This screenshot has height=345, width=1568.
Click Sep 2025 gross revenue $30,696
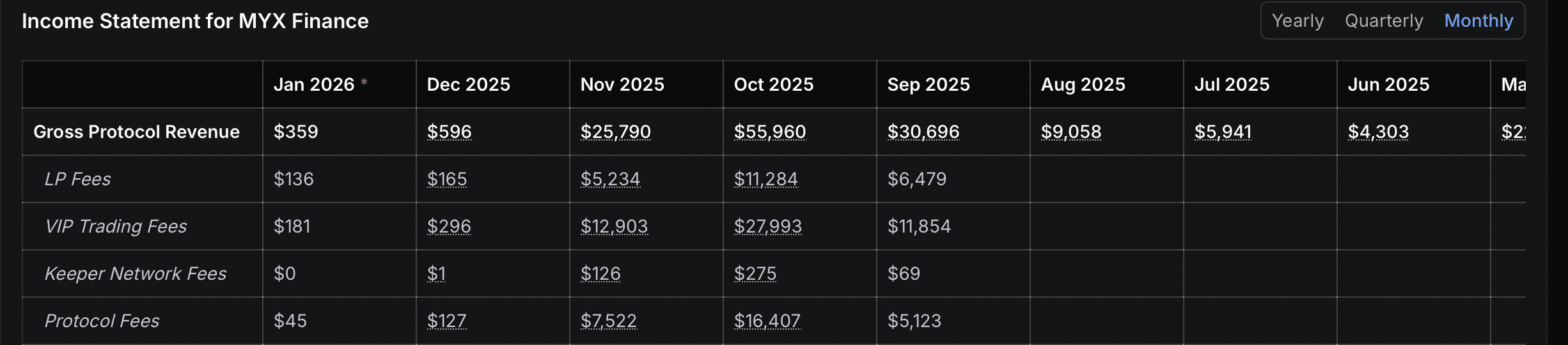923,132
